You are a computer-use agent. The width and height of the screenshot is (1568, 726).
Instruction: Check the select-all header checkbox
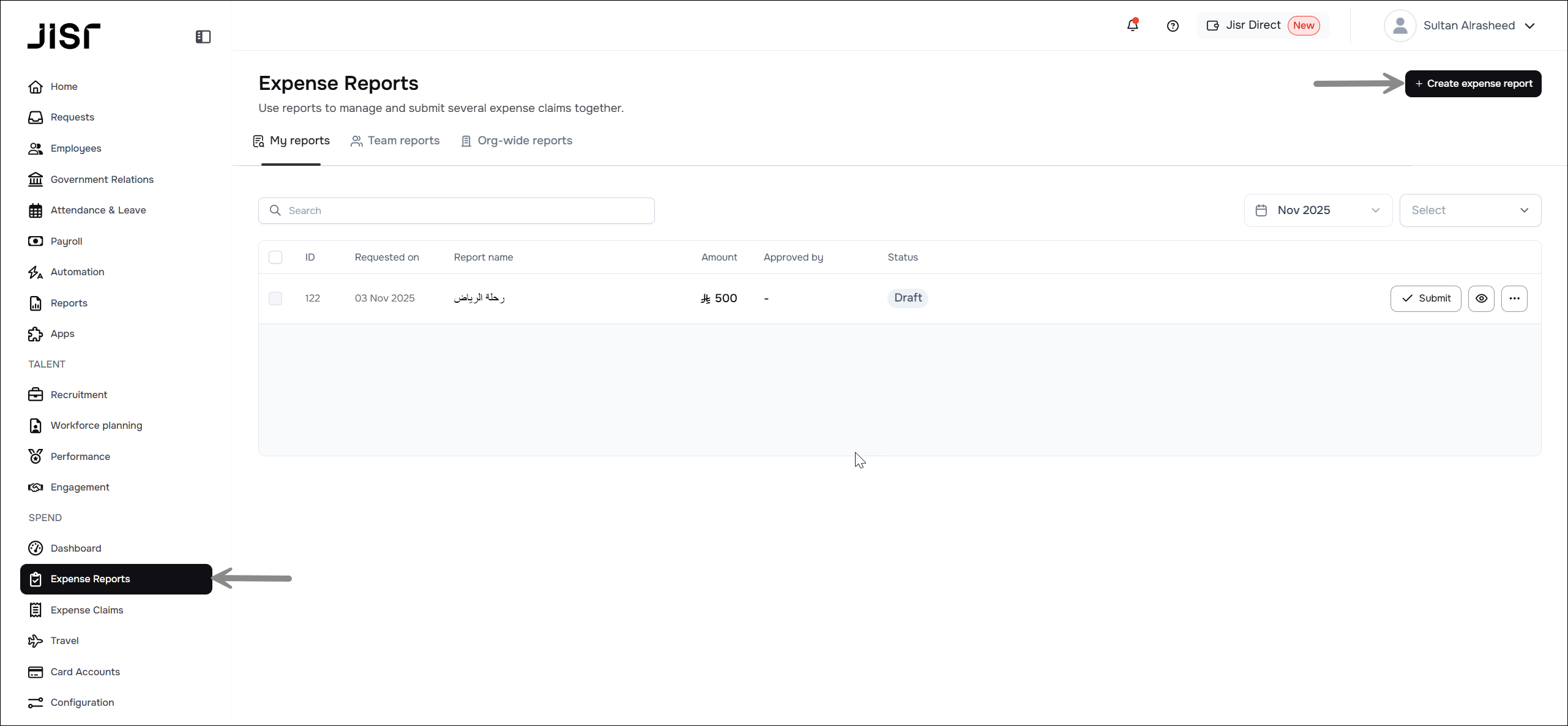(x=275, y=257)
